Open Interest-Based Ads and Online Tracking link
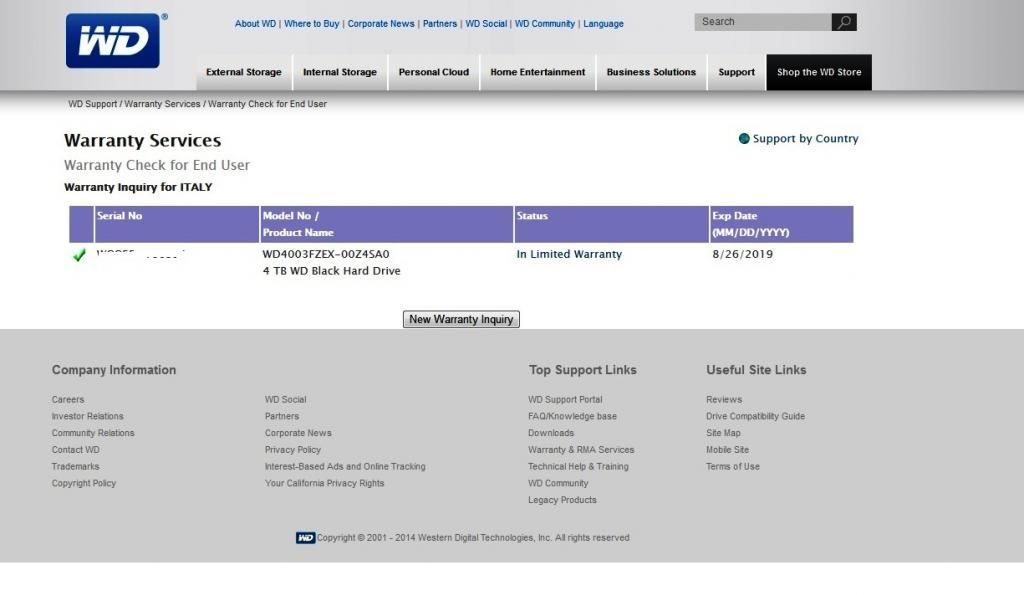 click(345, 467)
